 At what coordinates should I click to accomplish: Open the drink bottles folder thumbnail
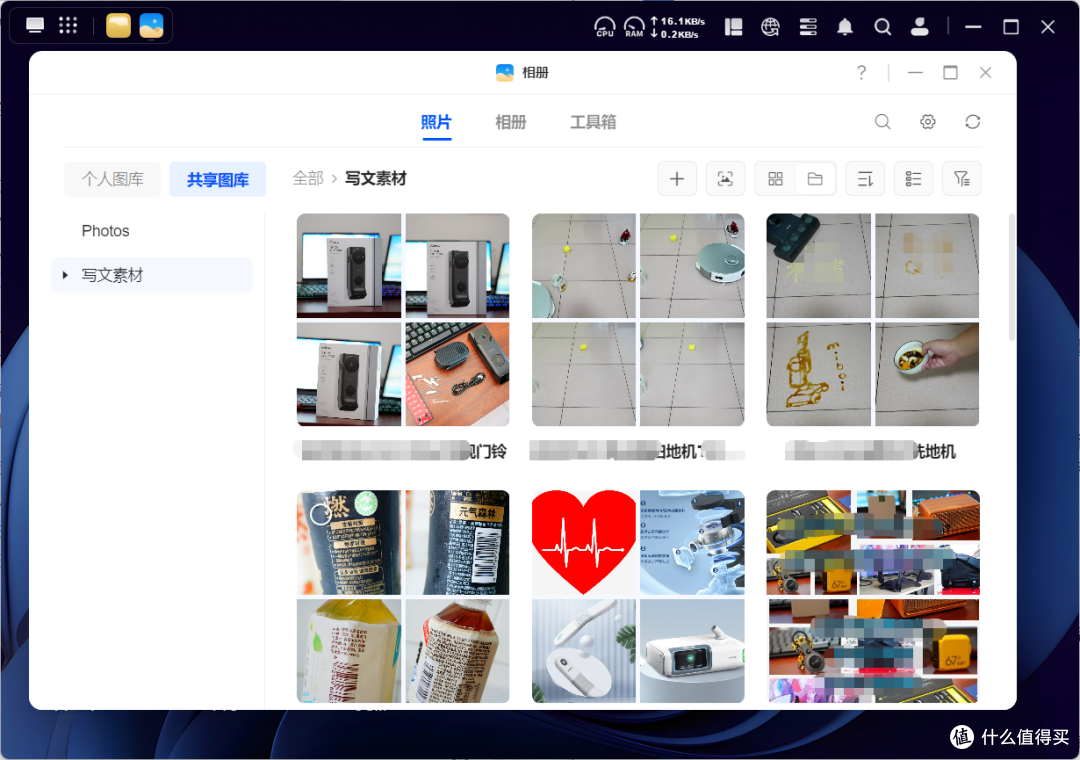(403, 597)
